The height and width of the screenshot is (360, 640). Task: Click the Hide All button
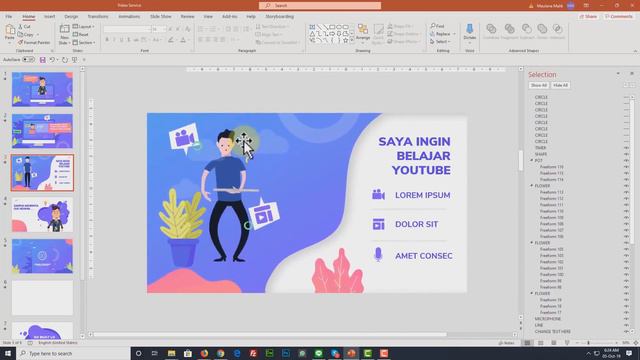coord(560,85)
